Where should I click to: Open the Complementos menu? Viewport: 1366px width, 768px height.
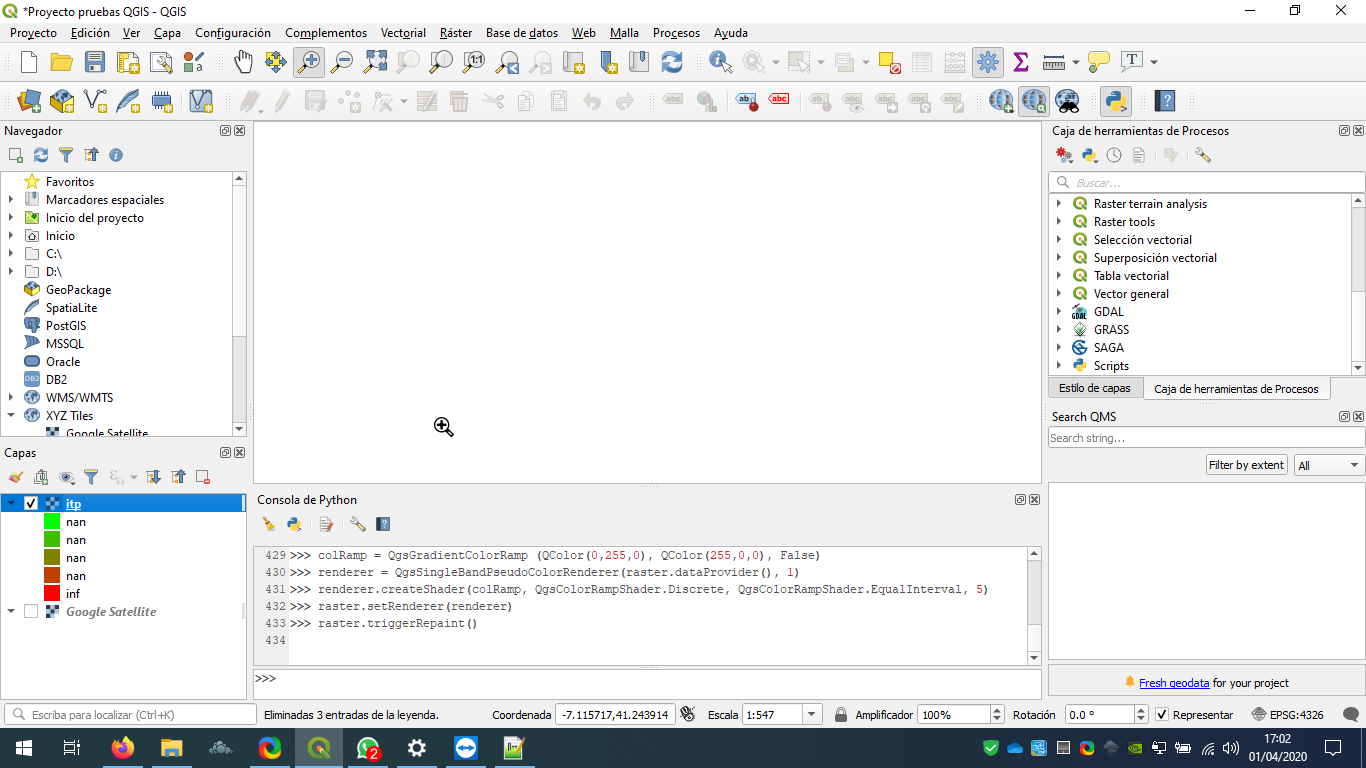pyautogui.click(x=326, y=33)
